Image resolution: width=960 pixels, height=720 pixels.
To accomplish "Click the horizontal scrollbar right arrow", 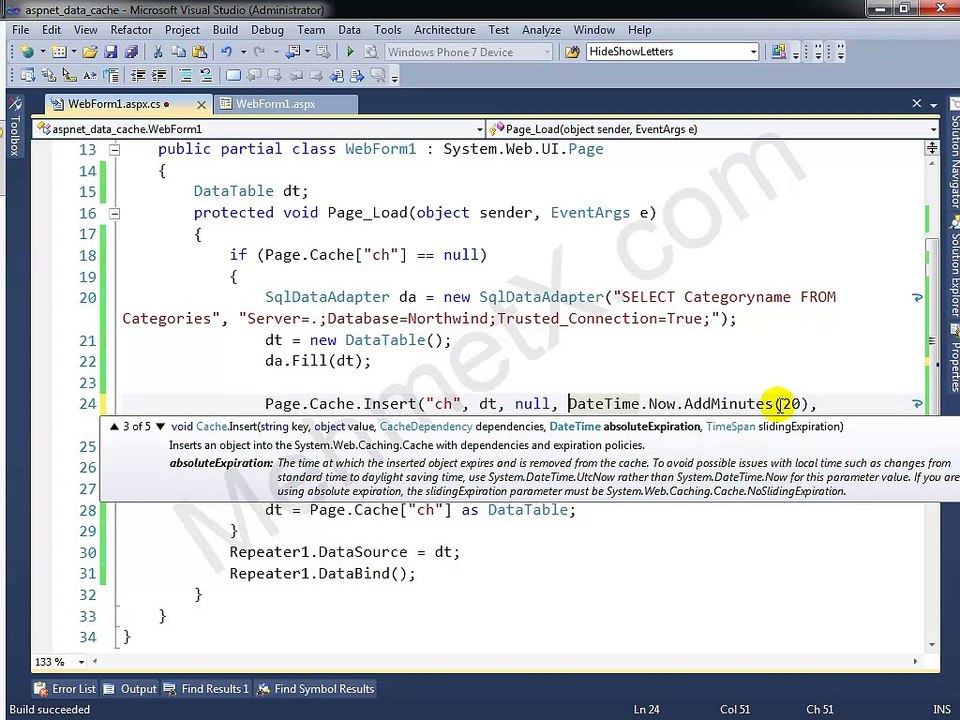I will 915,661.
